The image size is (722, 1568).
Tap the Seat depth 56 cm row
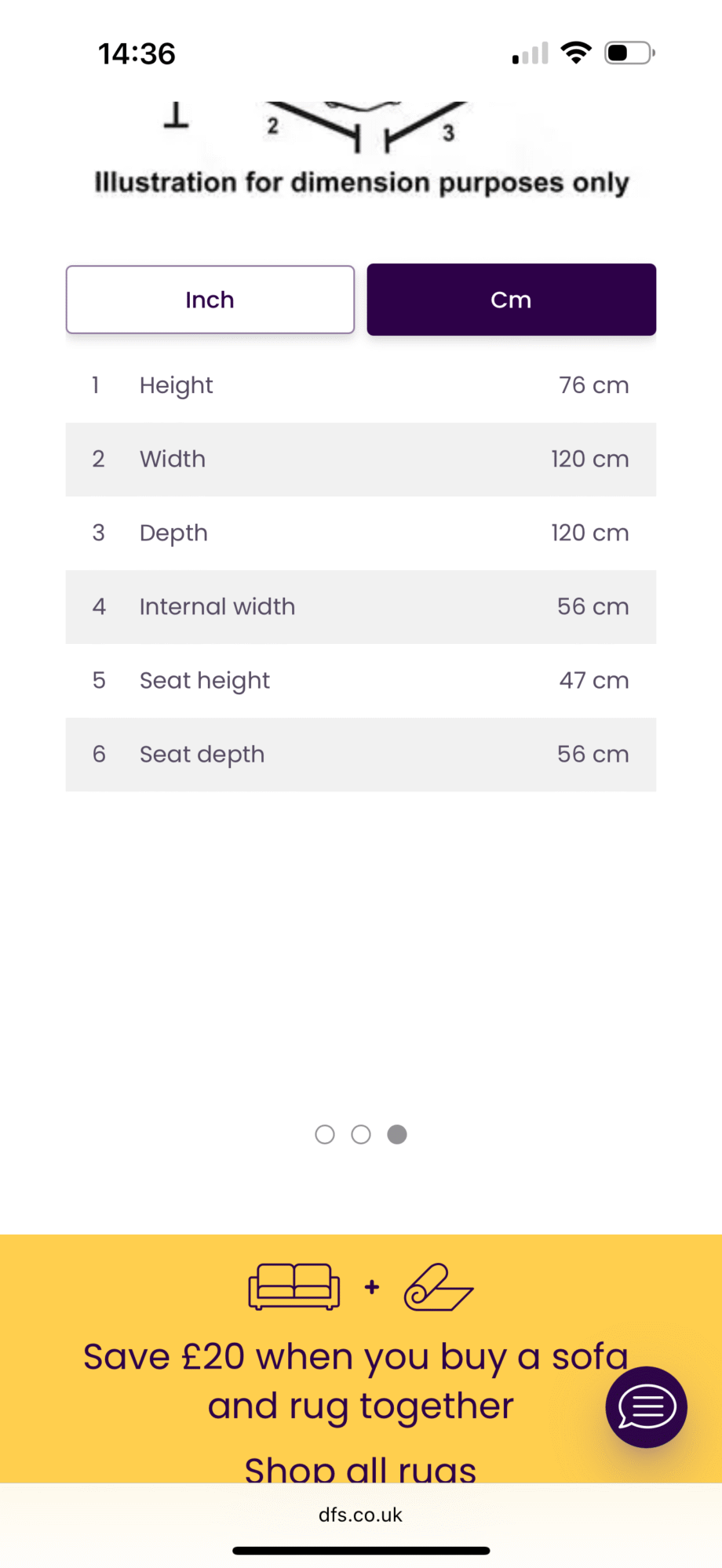[361, 754]
